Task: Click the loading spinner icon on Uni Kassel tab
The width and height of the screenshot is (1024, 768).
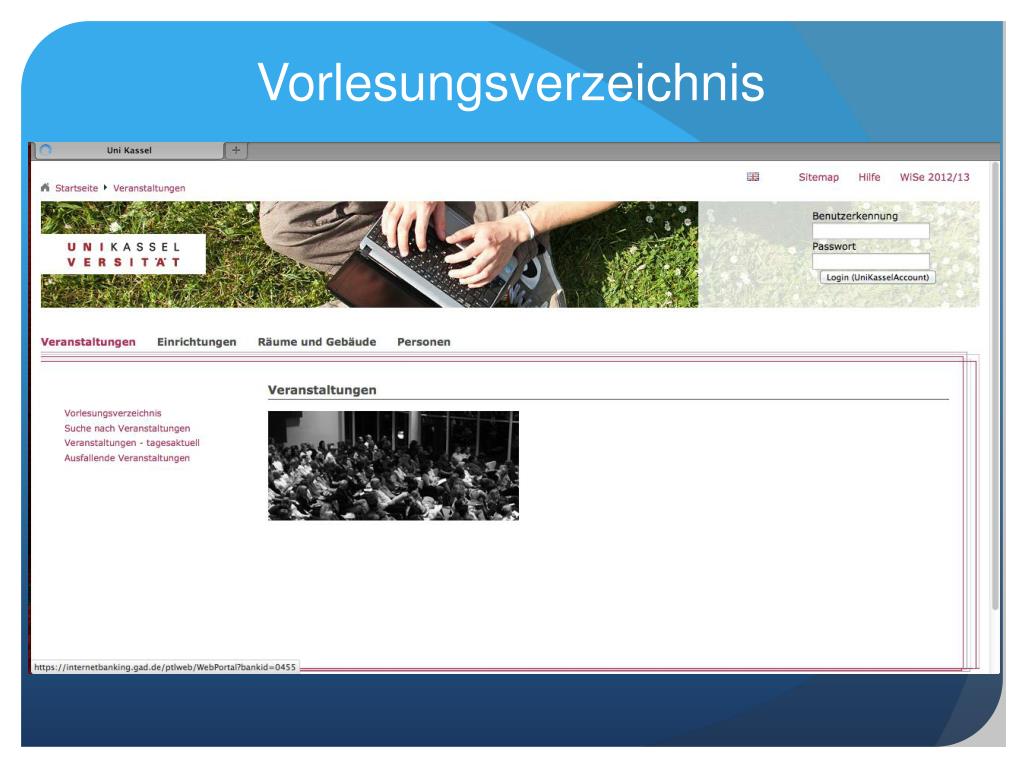Action: click(46, 150)
